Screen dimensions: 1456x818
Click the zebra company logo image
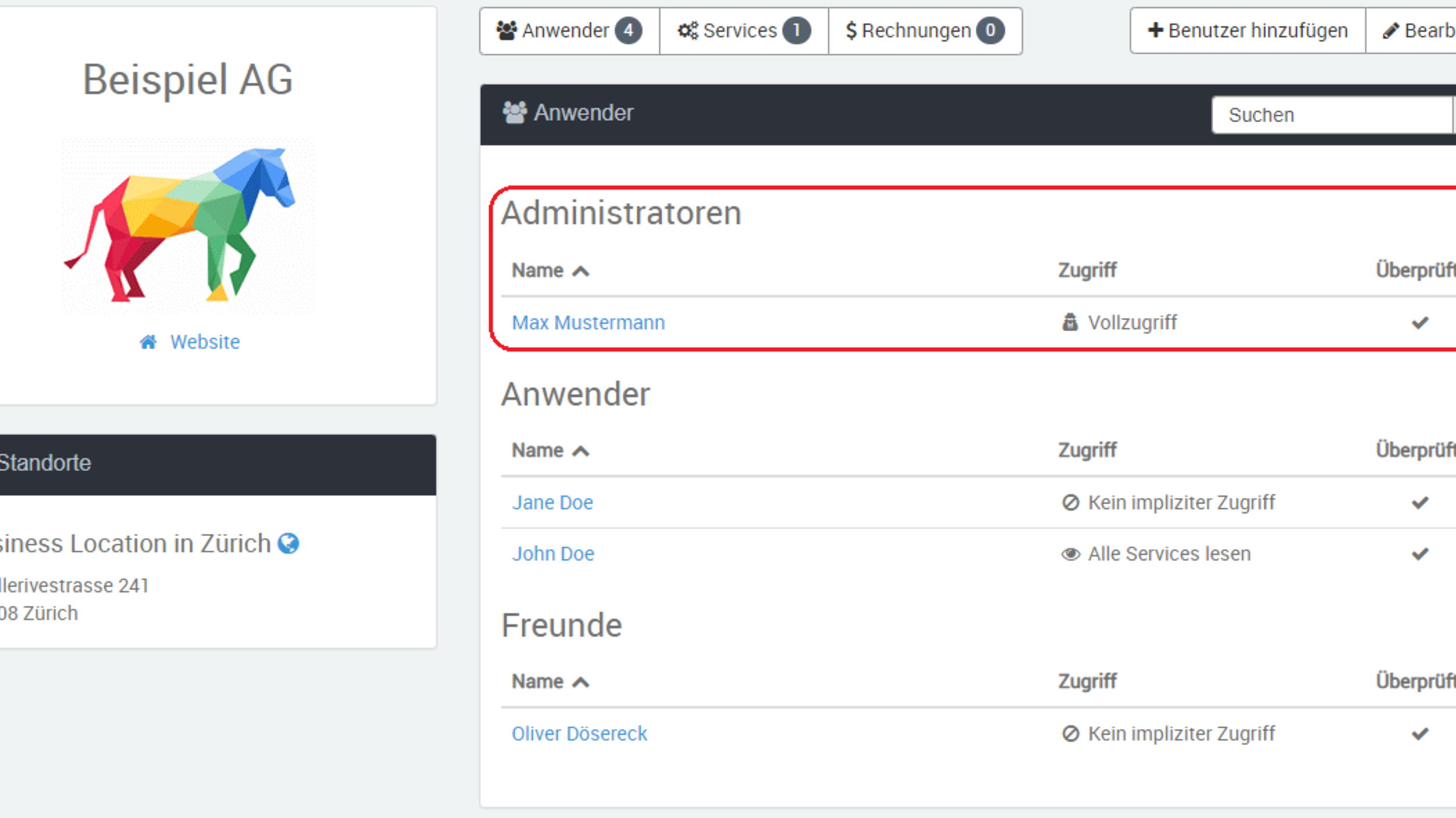click(188, 226)
